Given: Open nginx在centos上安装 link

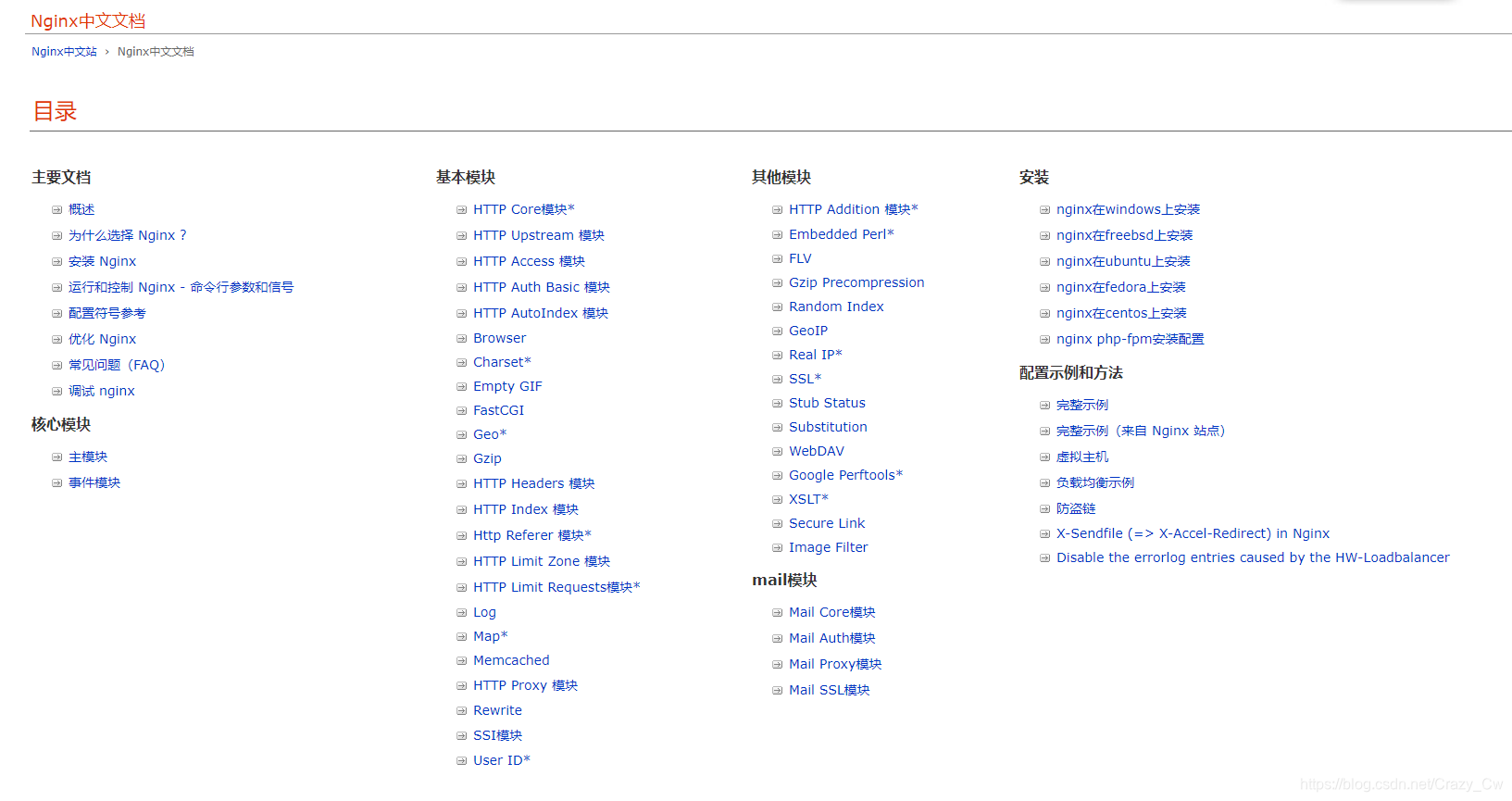Looking at the screenshot, I should click(1121, 313).
